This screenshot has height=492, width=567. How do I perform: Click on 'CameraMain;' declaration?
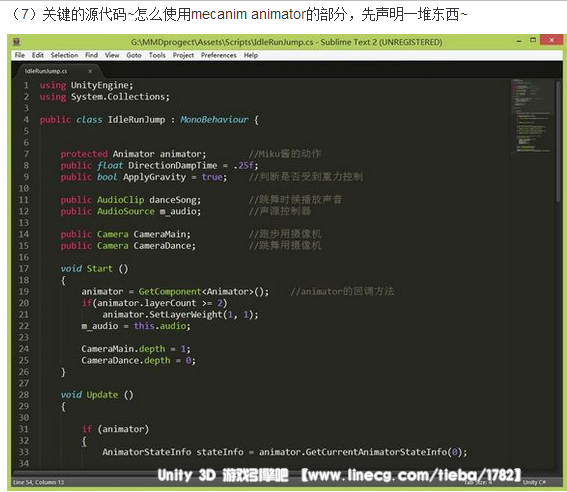pos(162,234)
